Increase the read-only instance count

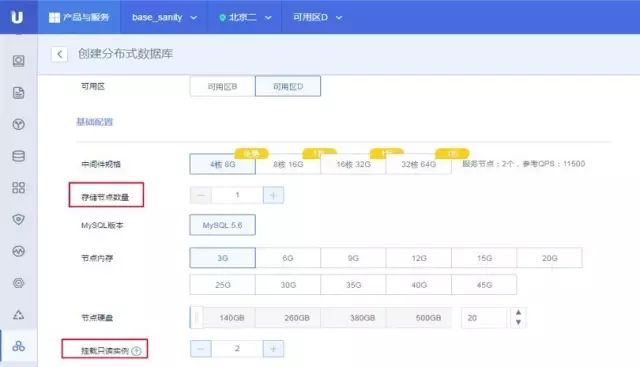(273, 349)
